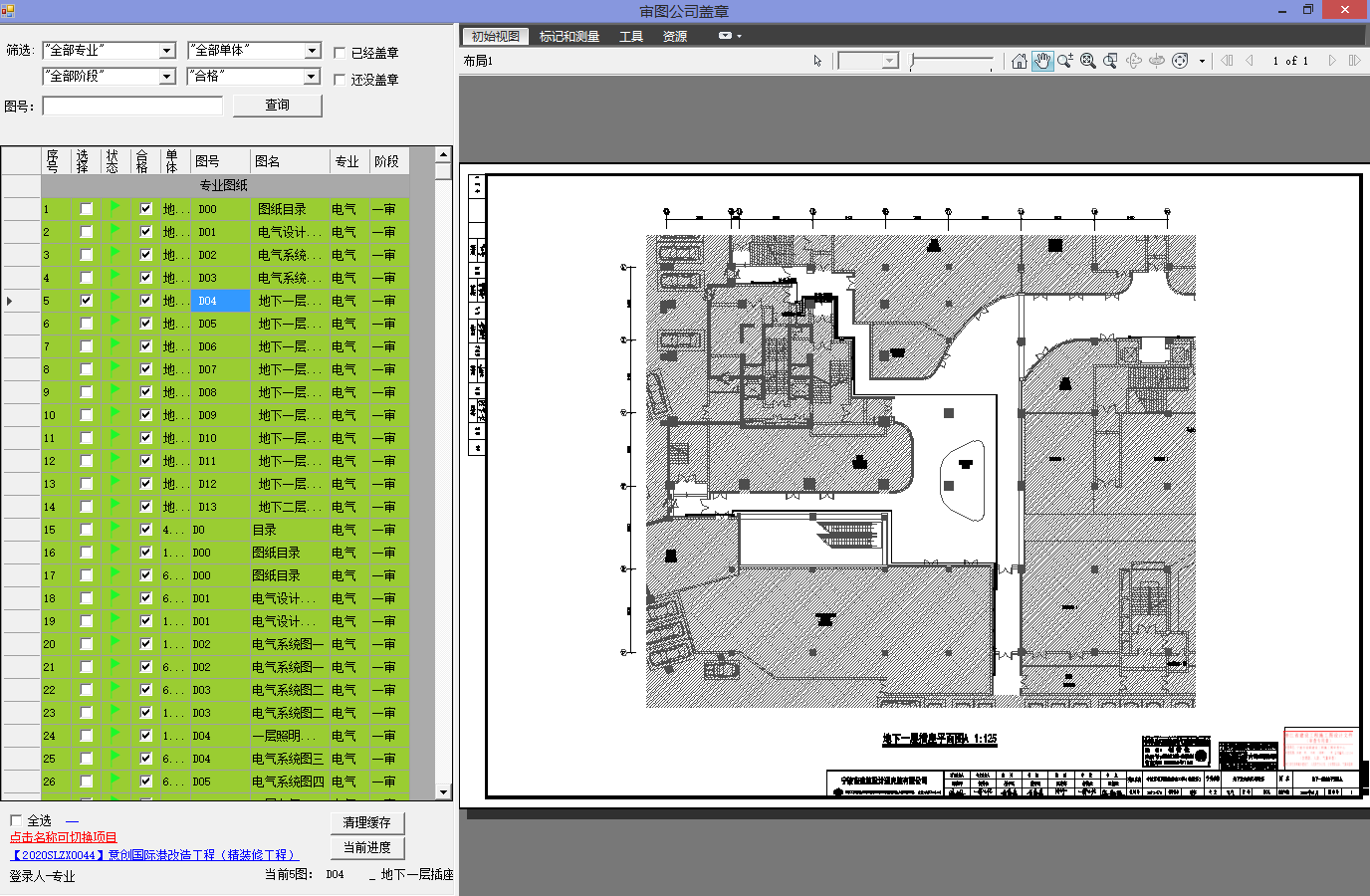
Task: Click the 清理缓存 button
Action: 366,822
